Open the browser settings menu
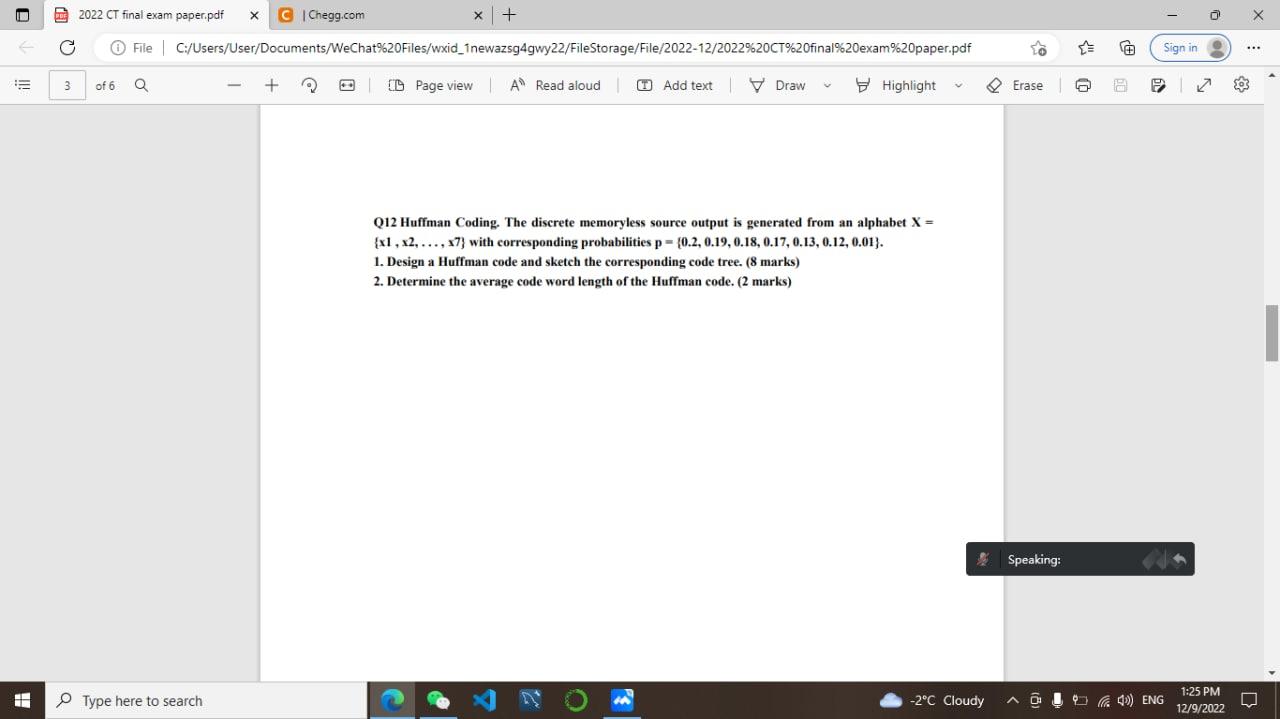Screen dimensions: 1280x719 [1253, 47]
